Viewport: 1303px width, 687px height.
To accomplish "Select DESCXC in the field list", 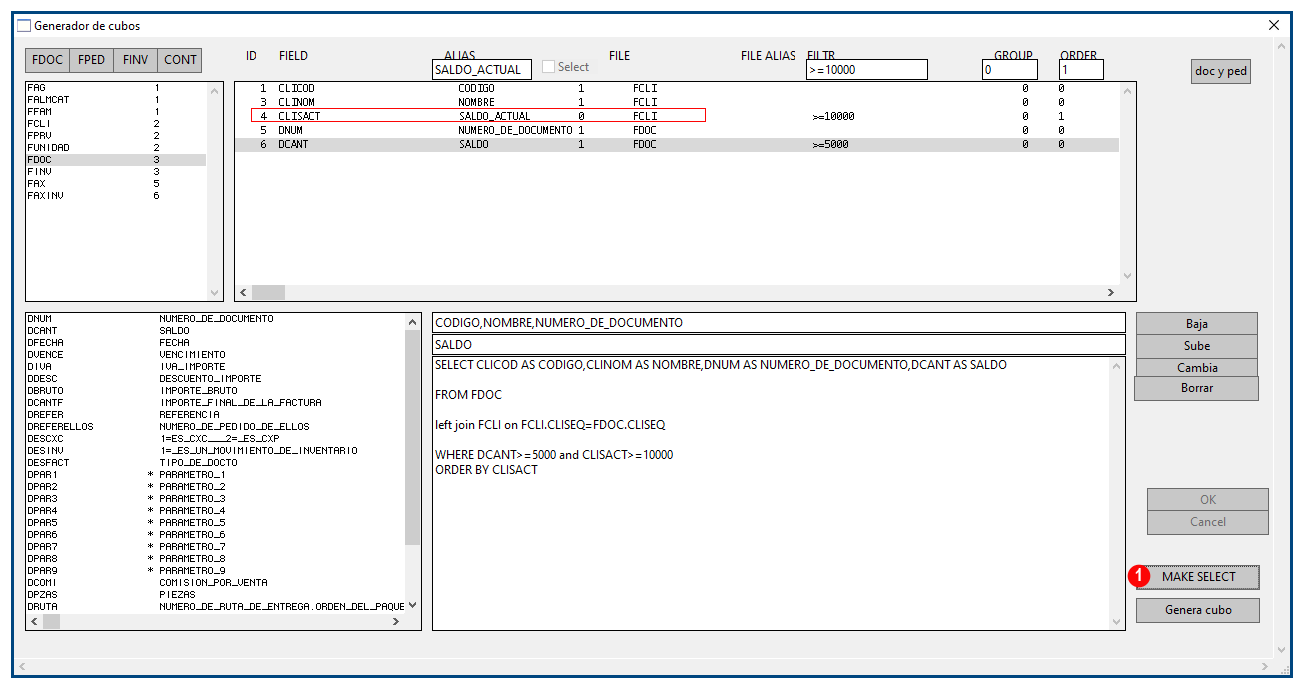I will click(215, 438).
